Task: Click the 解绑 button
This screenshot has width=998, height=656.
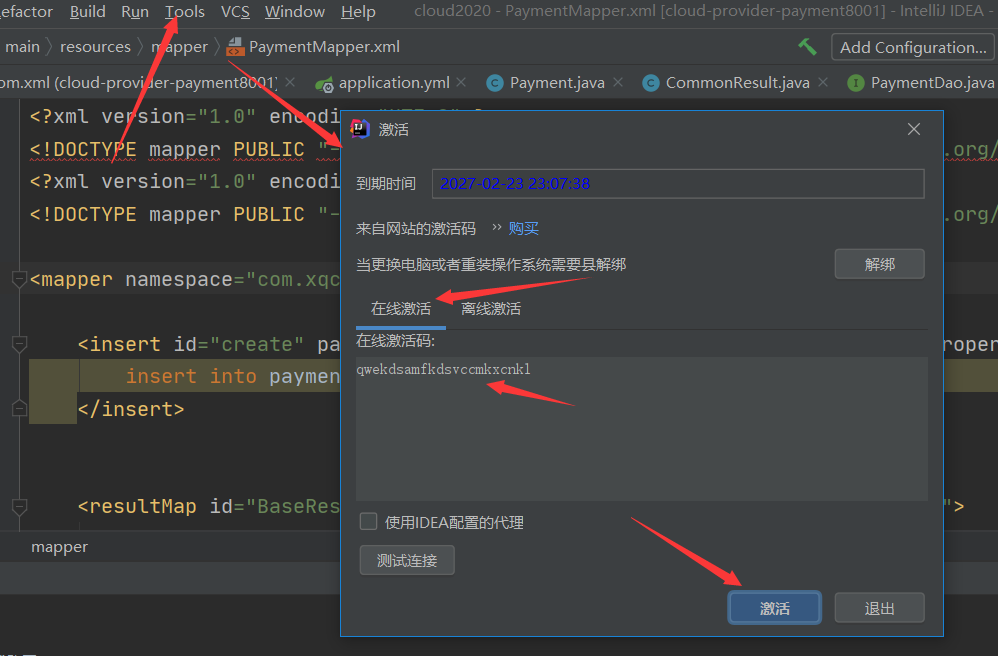Action: tap(879, 264)
